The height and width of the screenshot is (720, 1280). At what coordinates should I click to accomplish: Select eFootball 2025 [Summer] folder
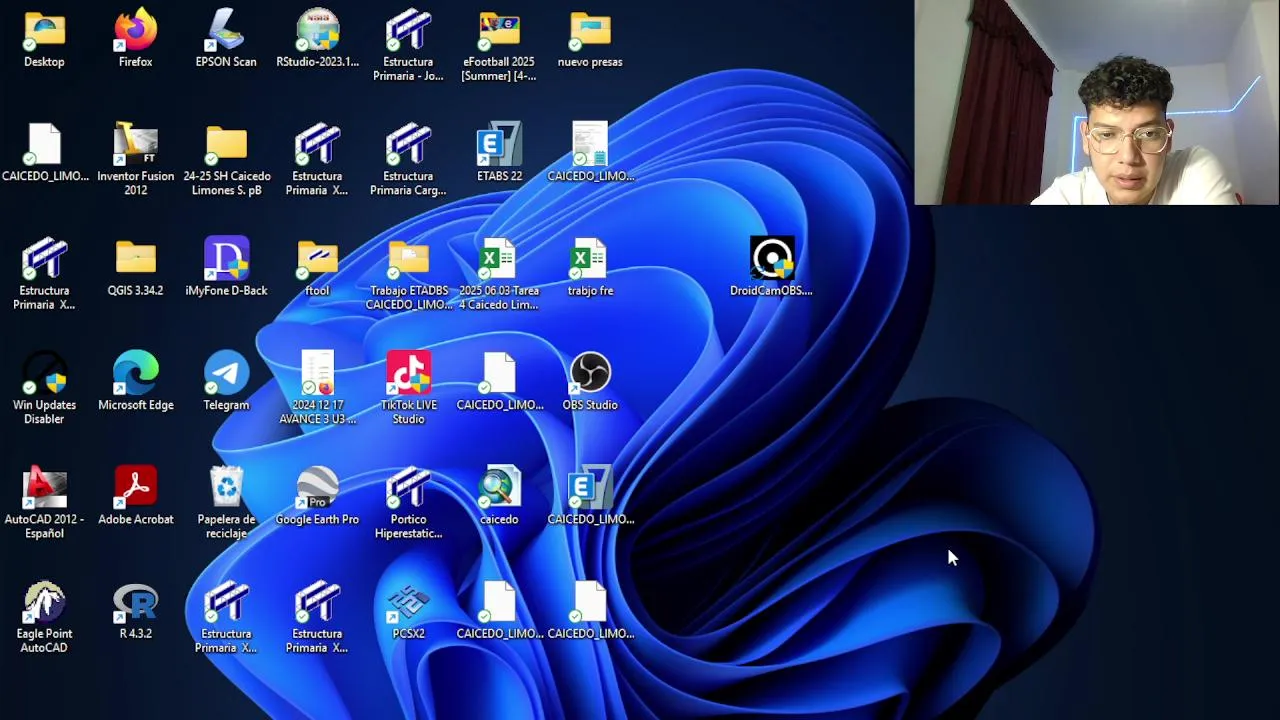499,32
